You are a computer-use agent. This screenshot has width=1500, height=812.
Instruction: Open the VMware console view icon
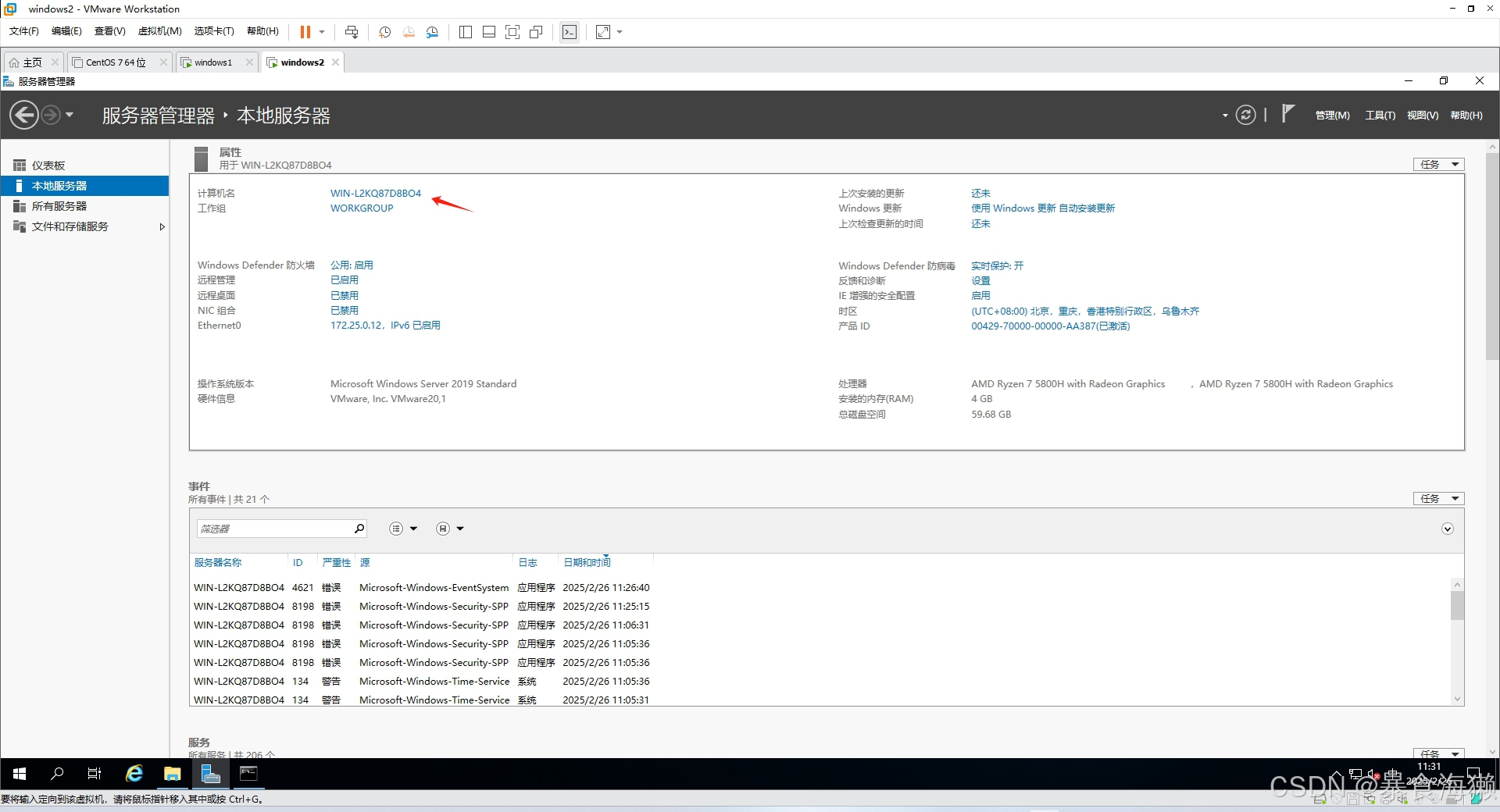tap(570, 32)
